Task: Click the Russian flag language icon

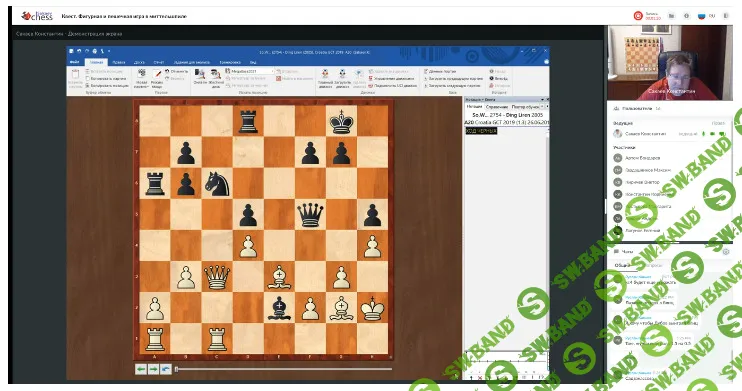Action: point(702,16)
